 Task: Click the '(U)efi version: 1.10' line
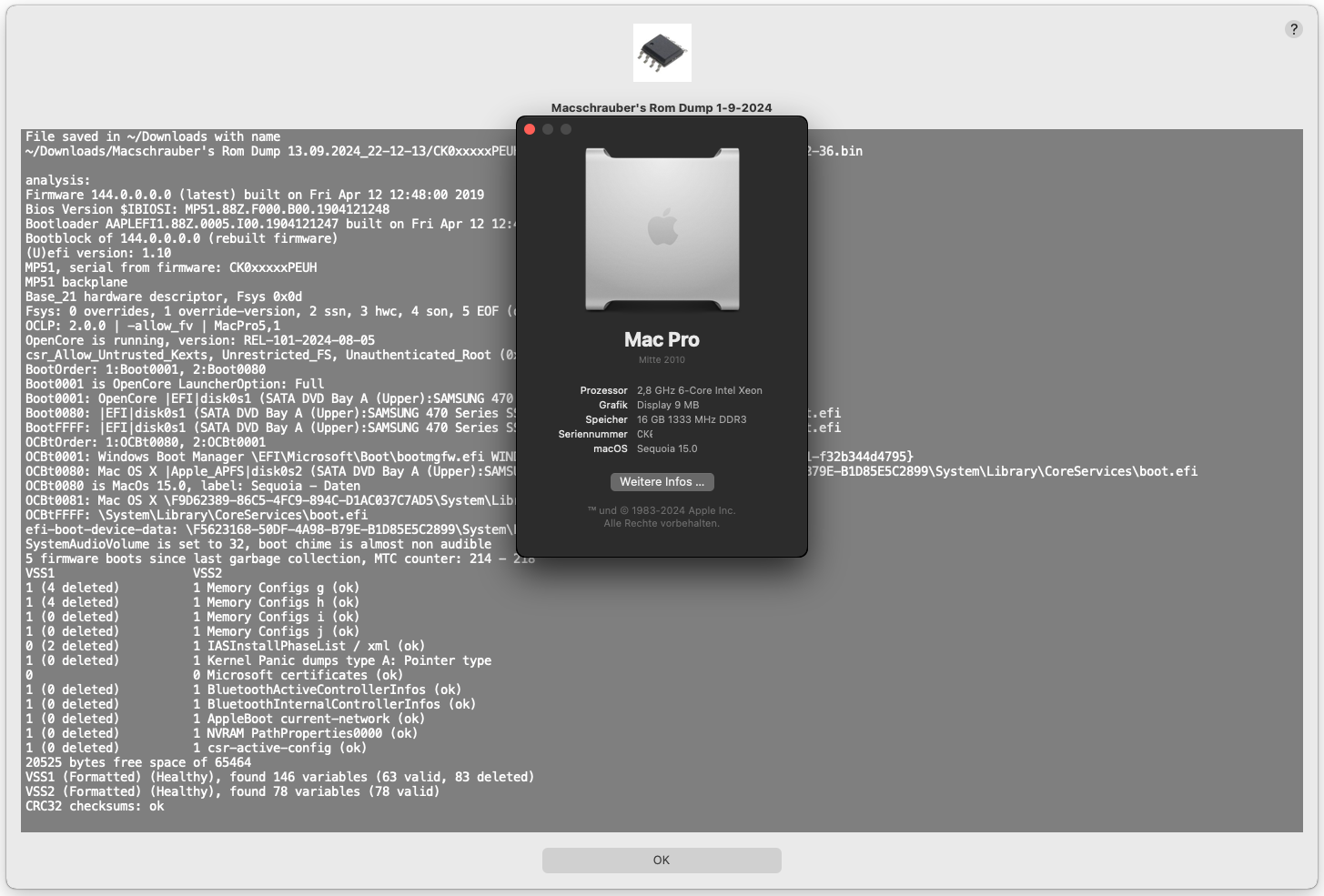point(98,253)
